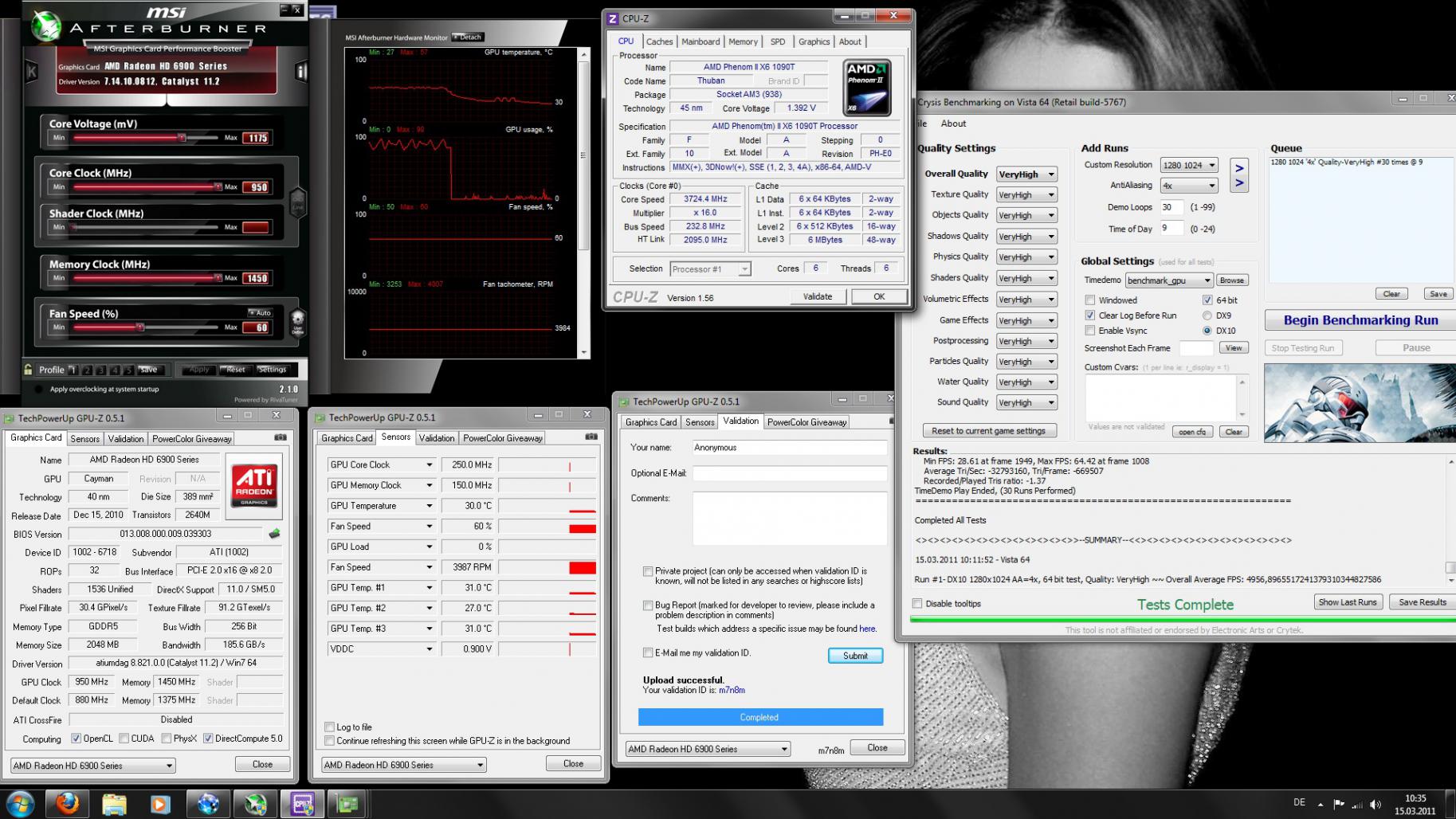Enable continue refreshing GPU-Z in background checkbox
This screenshot has height=819, width=1456.
(329, 741)
